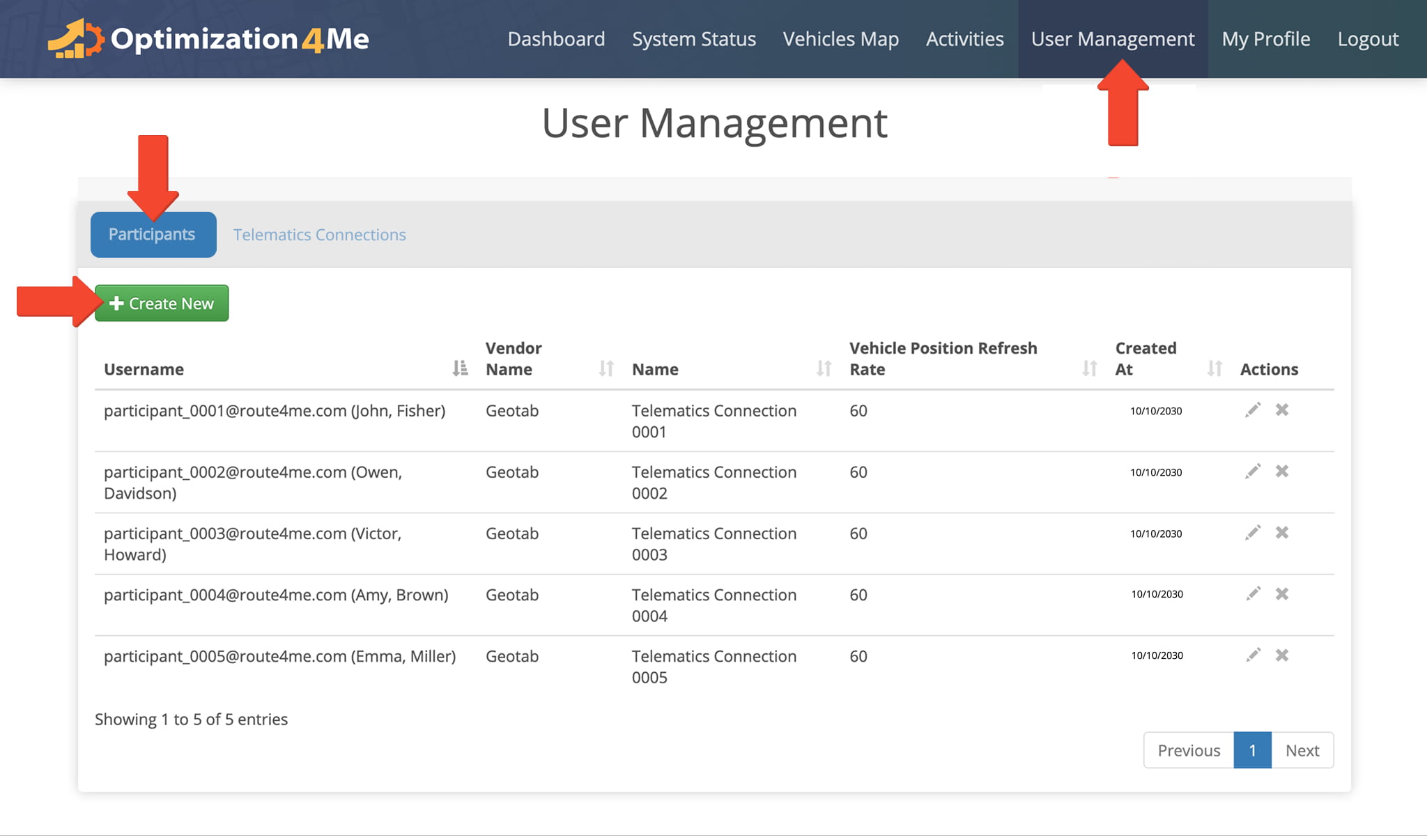
Task: Select User Management in navigation bar
Action: [x=1113, y=39]
